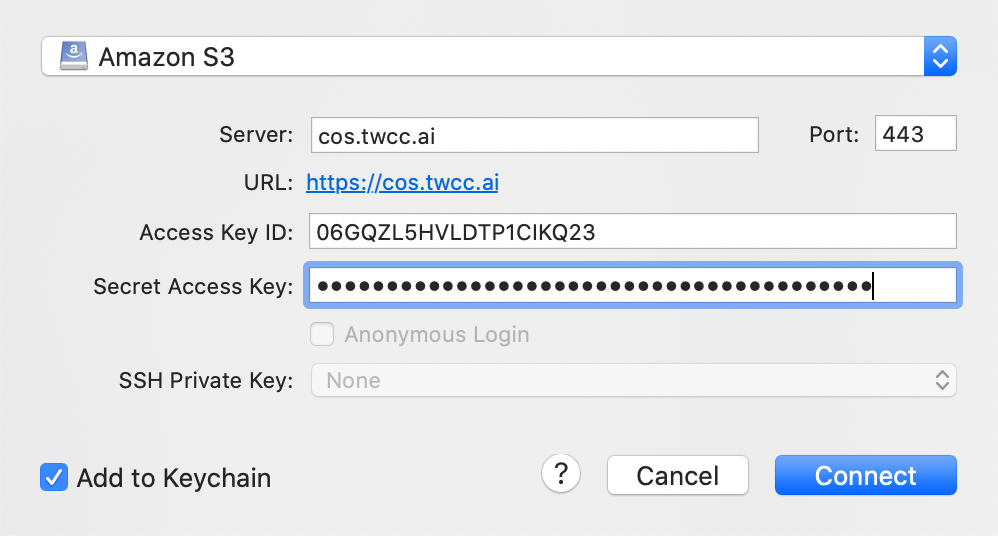Click the checkmark in Add to Keychain box
The width and height of the screenshot is (998, 536).
coord(54,477)
